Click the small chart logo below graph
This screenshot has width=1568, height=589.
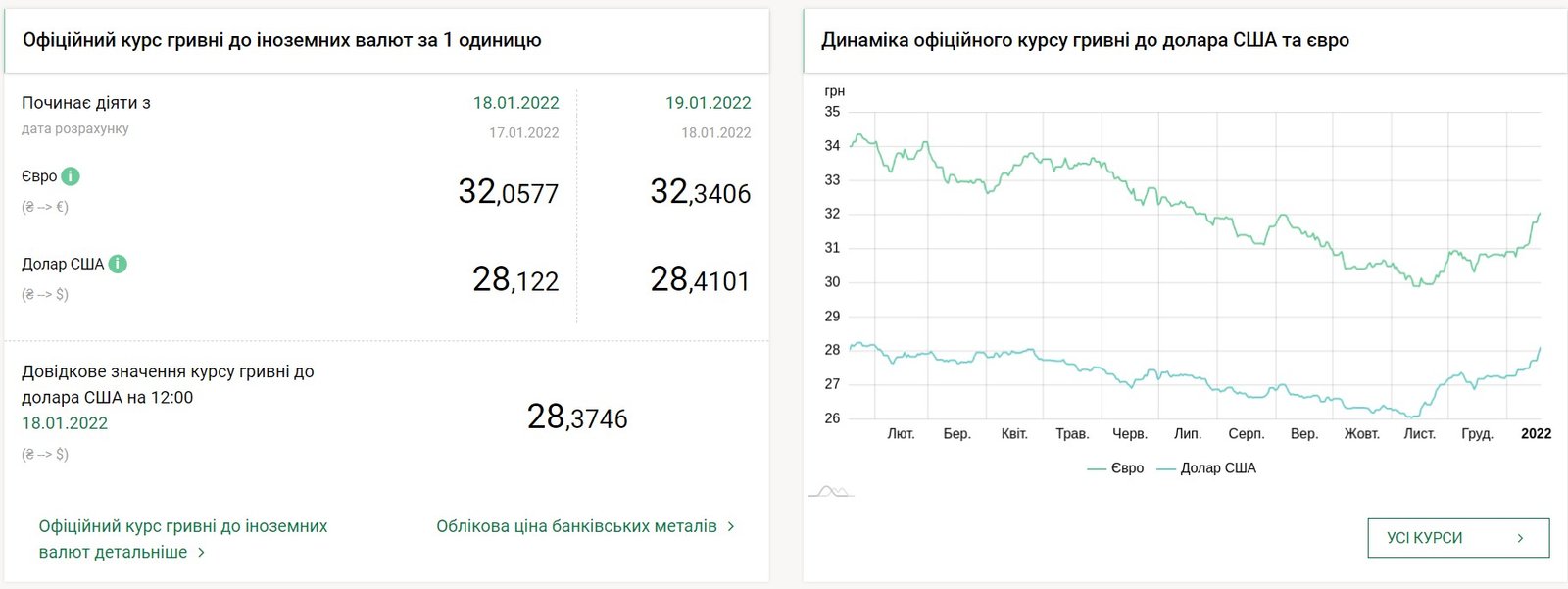tap(831, 491)
